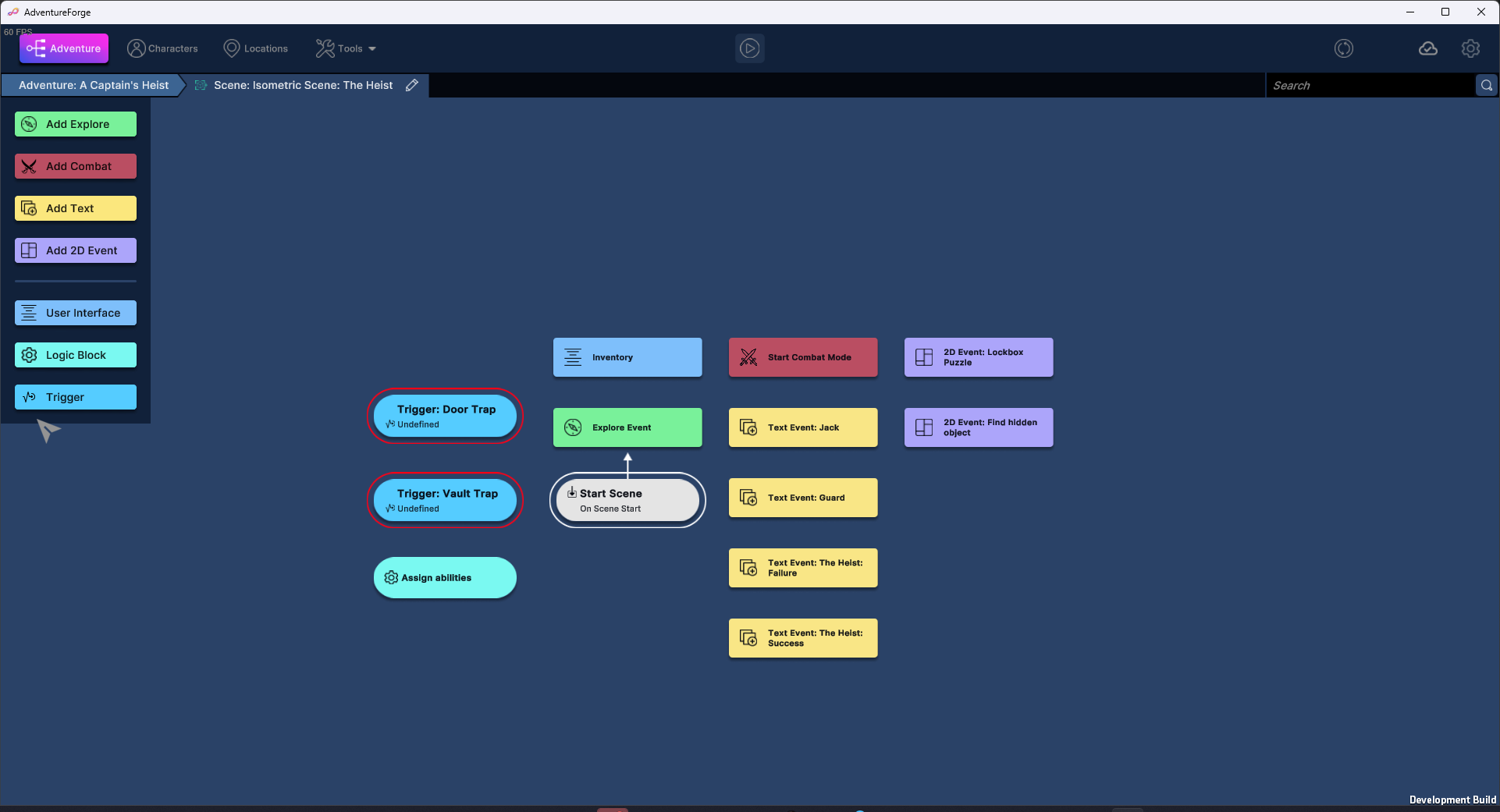Open the Characters tab

click(162, 48)
